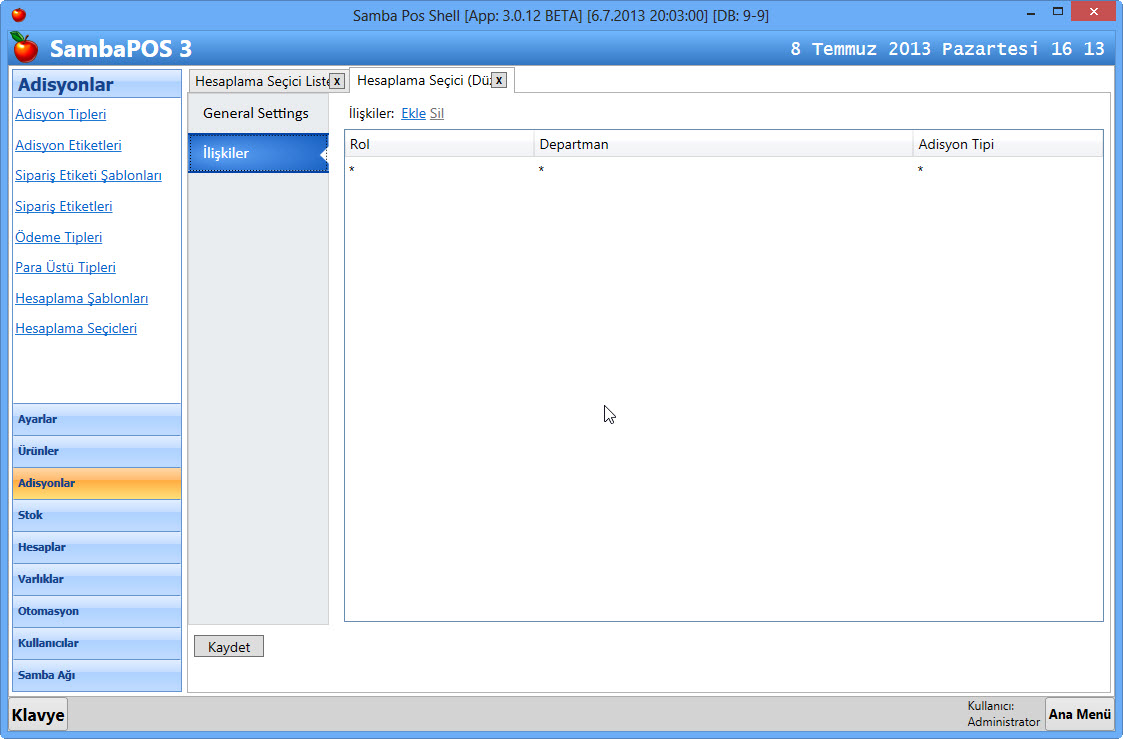Click Sil link to delete relation
1123x739 pixels.
coord(437,114)
